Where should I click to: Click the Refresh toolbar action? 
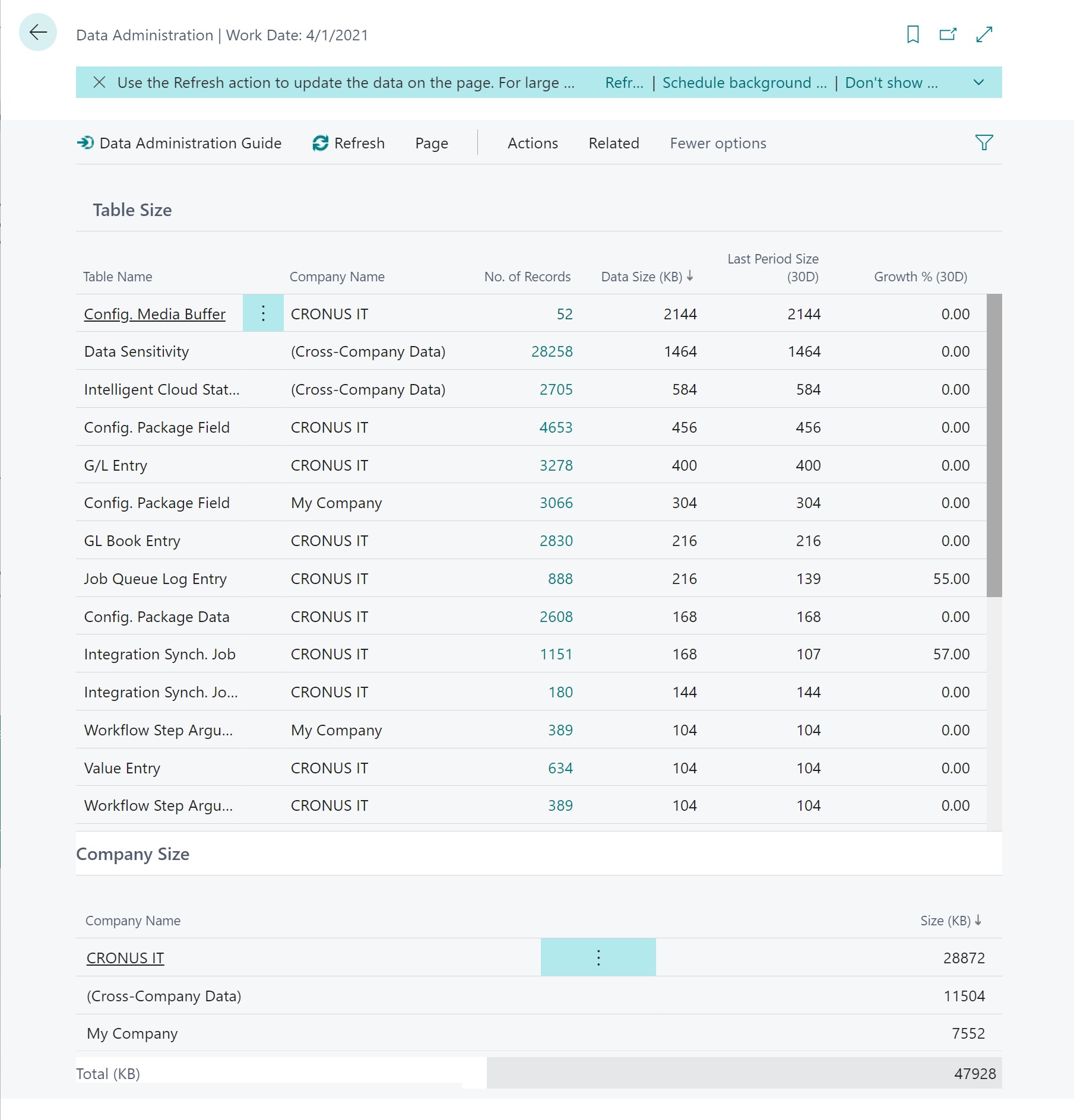click(349, 143)
